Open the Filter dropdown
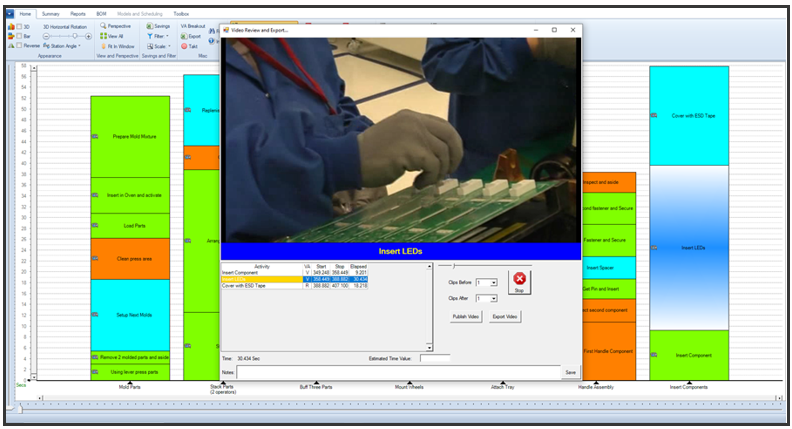This screenshot has width=792, height=429. [x=158, y=36]
